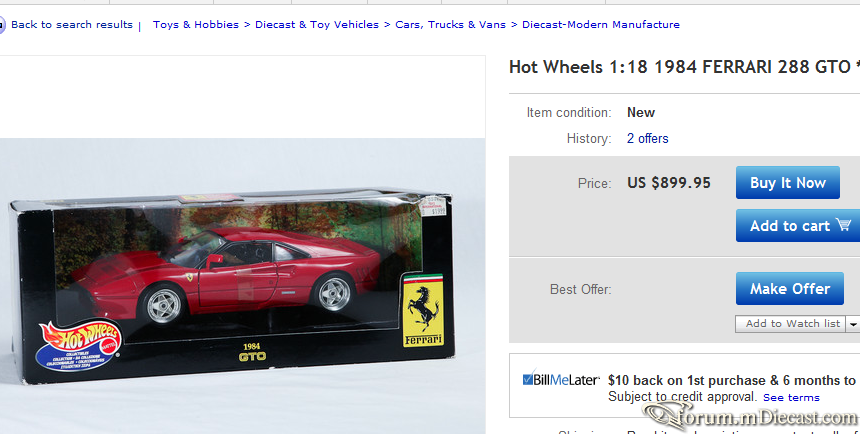Click the See terms link
Viewport: 860px width, 434px height.
pyautogui.click(x=791, y=398)
